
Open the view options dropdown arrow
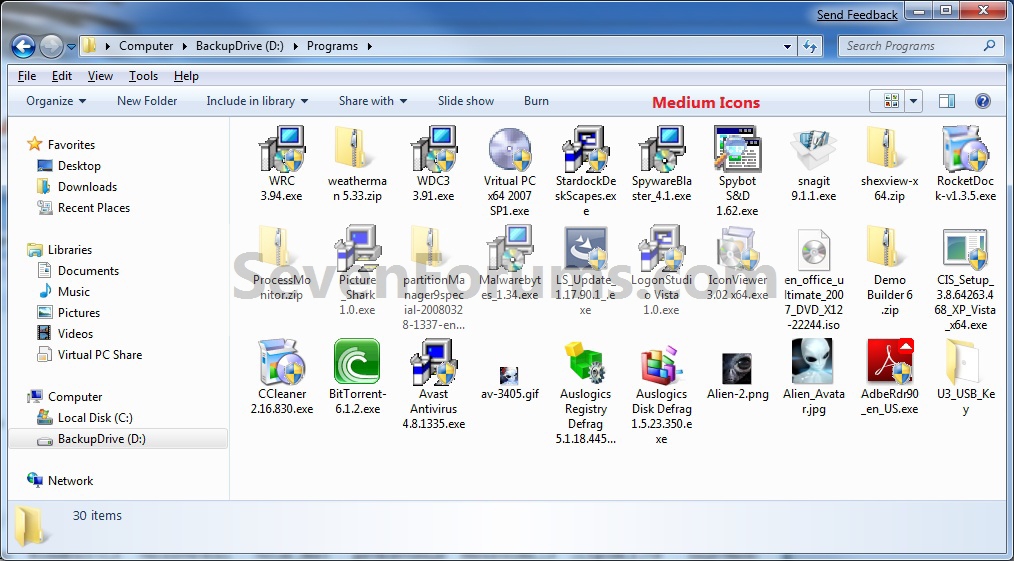point(913,101)
